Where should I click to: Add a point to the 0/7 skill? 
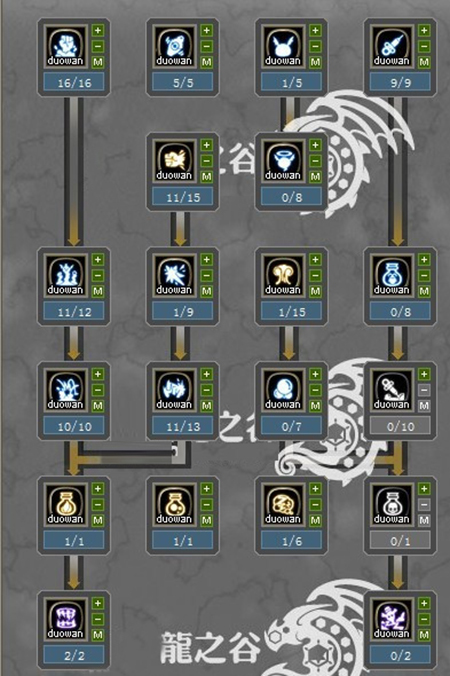point(316,374)
